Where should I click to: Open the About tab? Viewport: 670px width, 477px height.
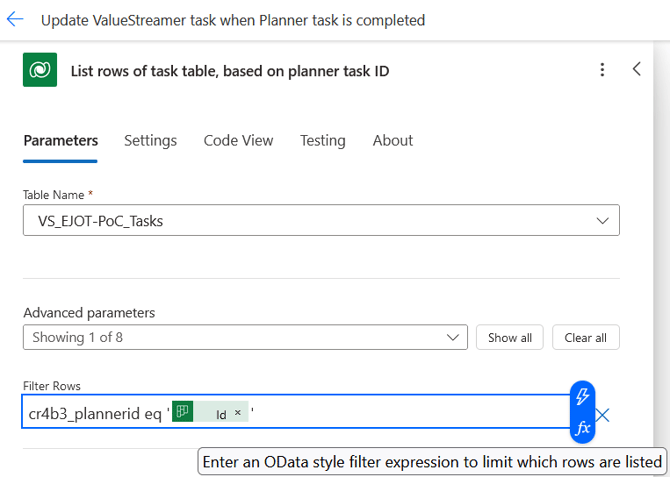[392, 141]
